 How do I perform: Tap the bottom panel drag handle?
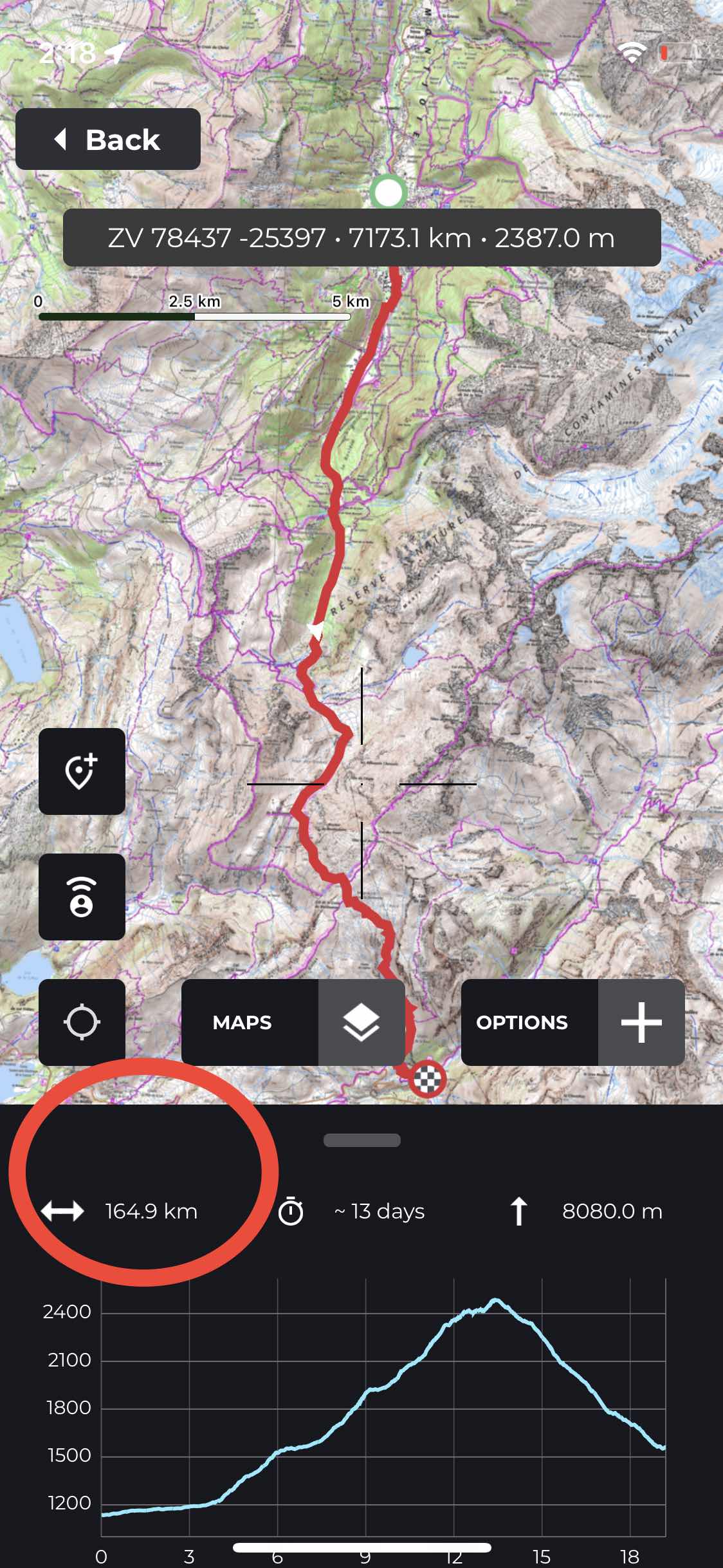click(x=361, y=1140)
